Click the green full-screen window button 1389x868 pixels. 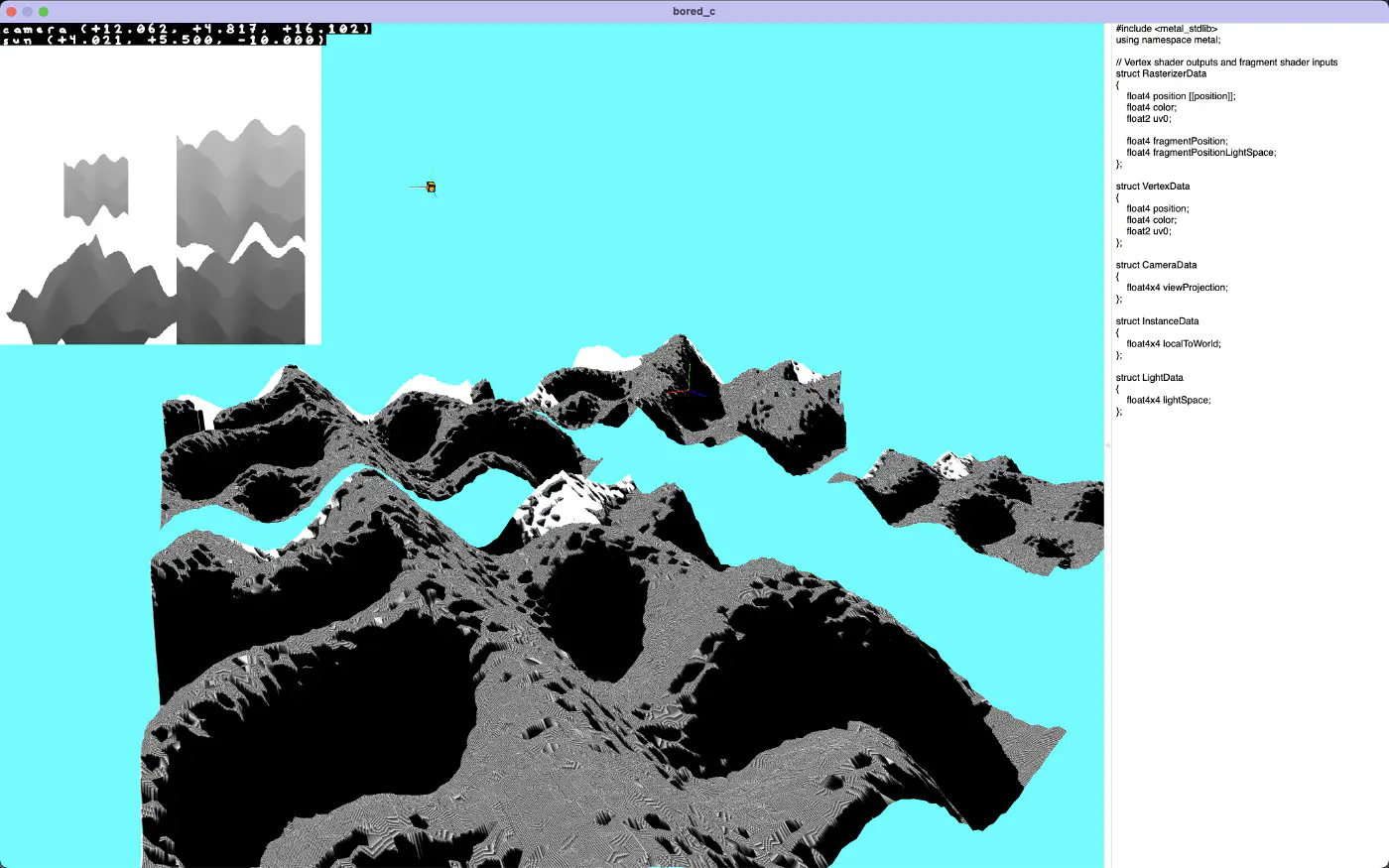(44, 11)
